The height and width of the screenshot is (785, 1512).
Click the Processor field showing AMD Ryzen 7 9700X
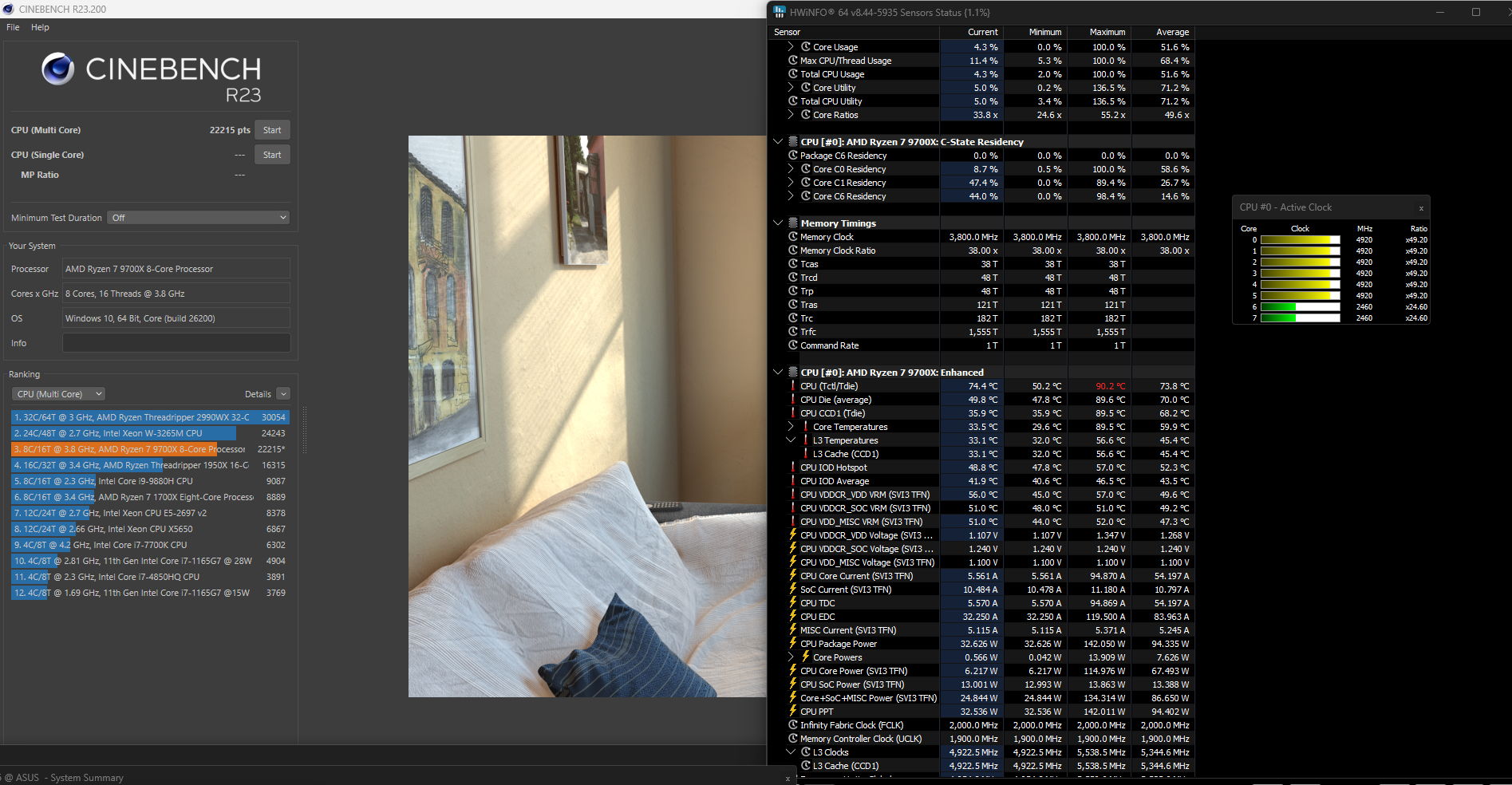tap(176, 269)
